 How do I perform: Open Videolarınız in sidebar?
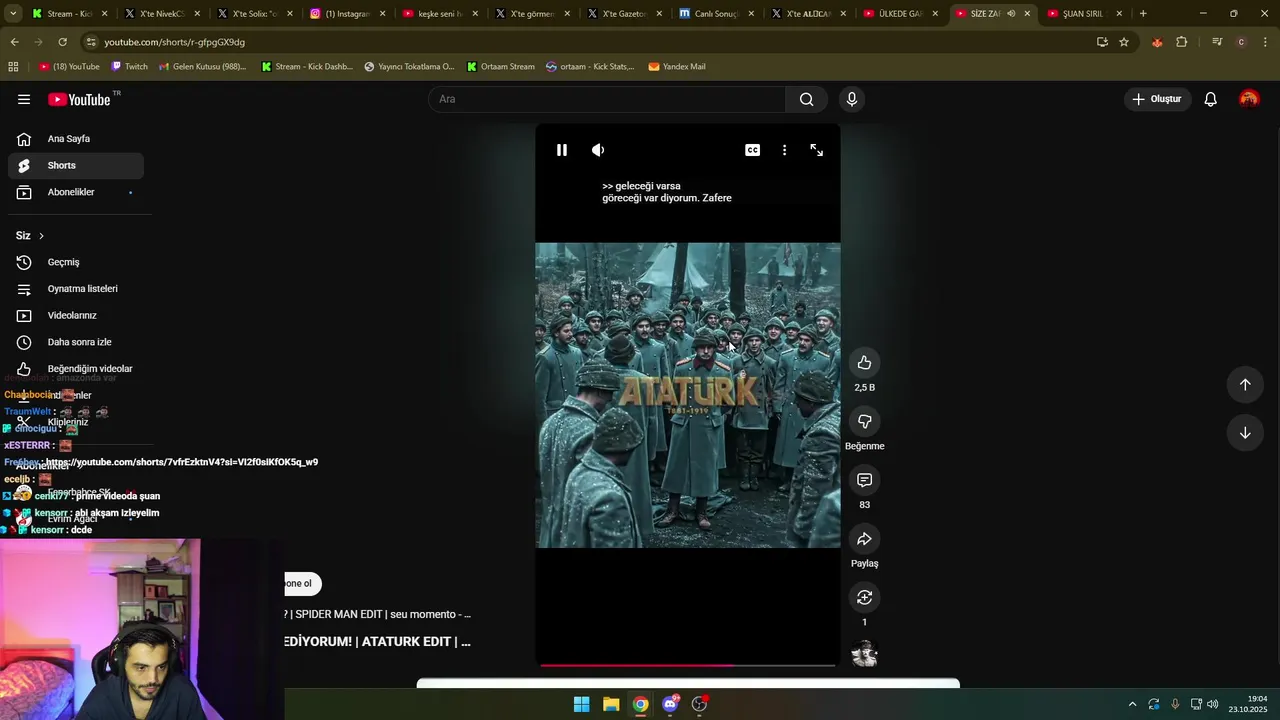point(76,315)
